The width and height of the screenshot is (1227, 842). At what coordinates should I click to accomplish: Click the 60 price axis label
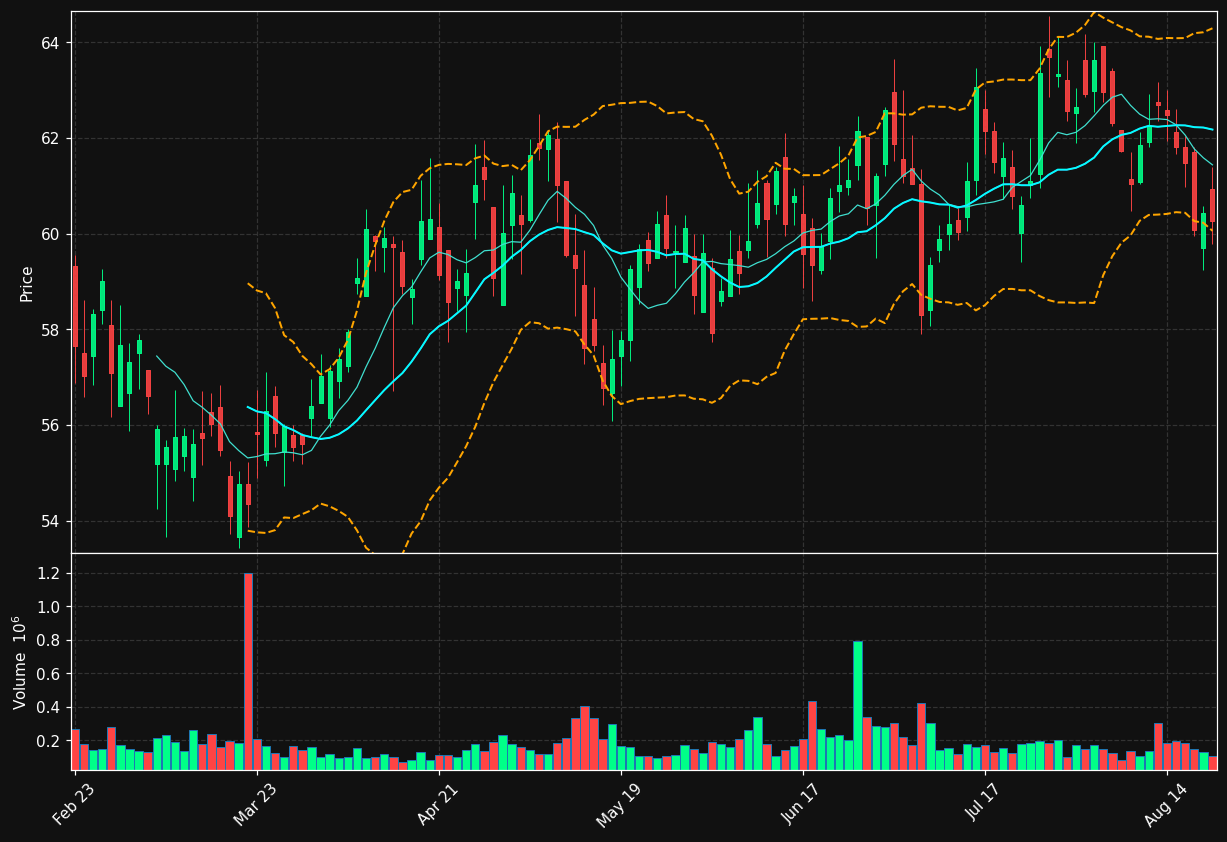coord(51,234)
